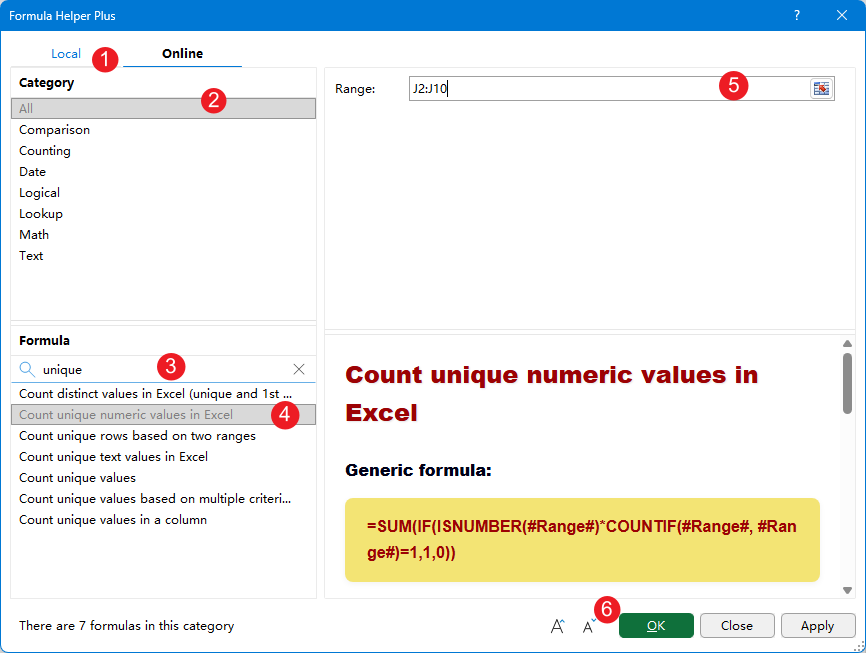Image resolution: width=866 pixels, height=653 pixels.
Task: Switch to the Local tab
Action: pos(66,54)
